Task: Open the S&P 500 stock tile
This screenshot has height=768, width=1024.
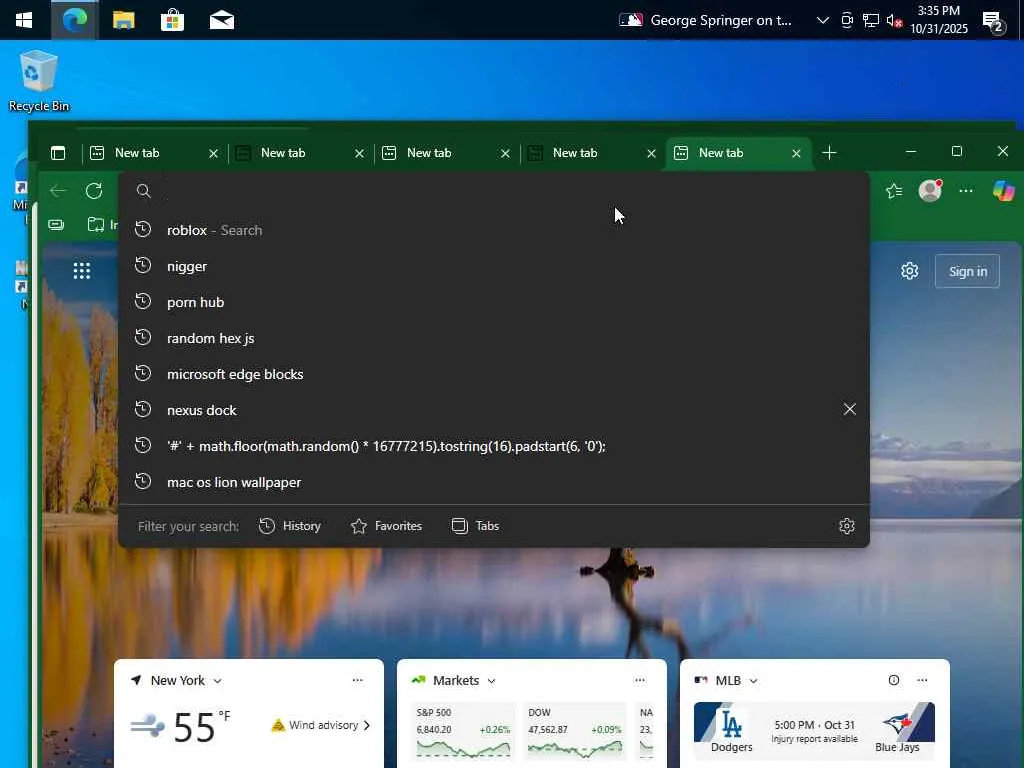Action: pyautogui.click(x=463, y=731)
